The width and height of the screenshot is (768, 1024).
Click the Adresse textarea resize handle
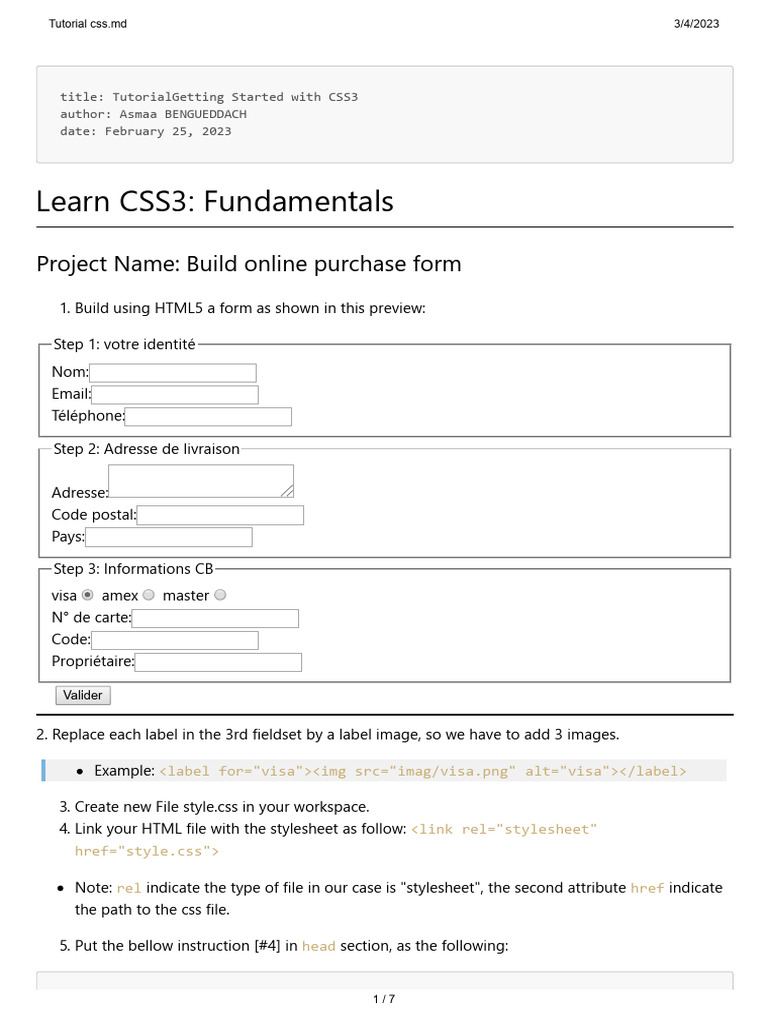tap(287, 491)
